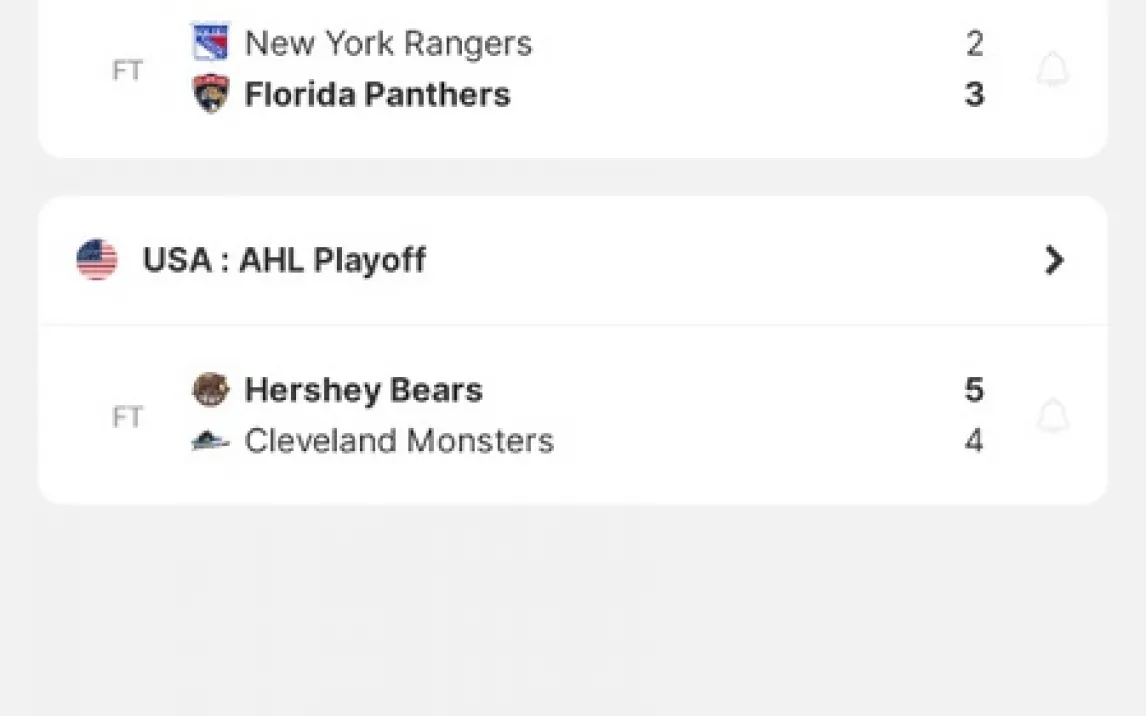Image resolution: width=1146 pixels, height=716 pixels.
Task: Click Cleveland Monsters score of 4
Action: point(974,441)
